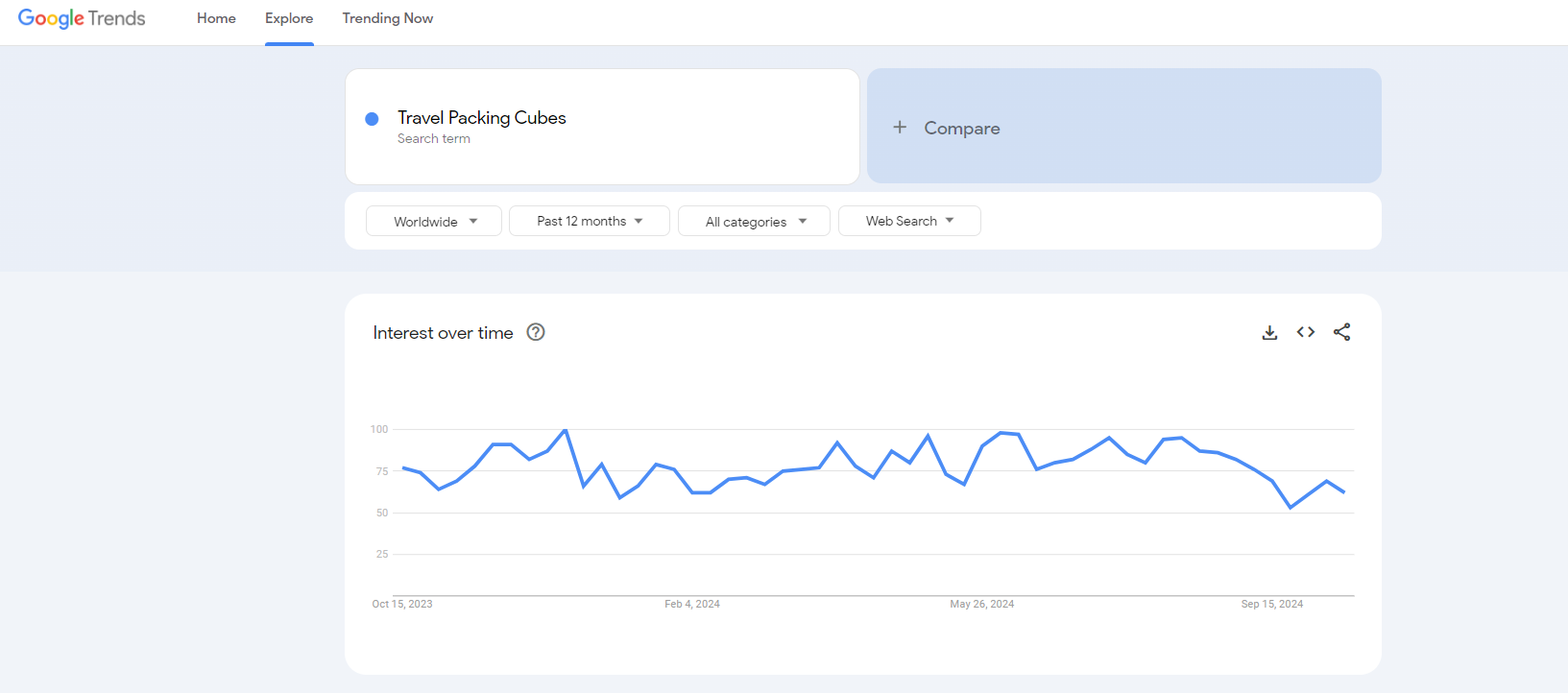Image resolution: width=1568 pixels, height=693 pixels.
Task: Click the May 26, 2024 axis label
Action: tap(981, 604)
